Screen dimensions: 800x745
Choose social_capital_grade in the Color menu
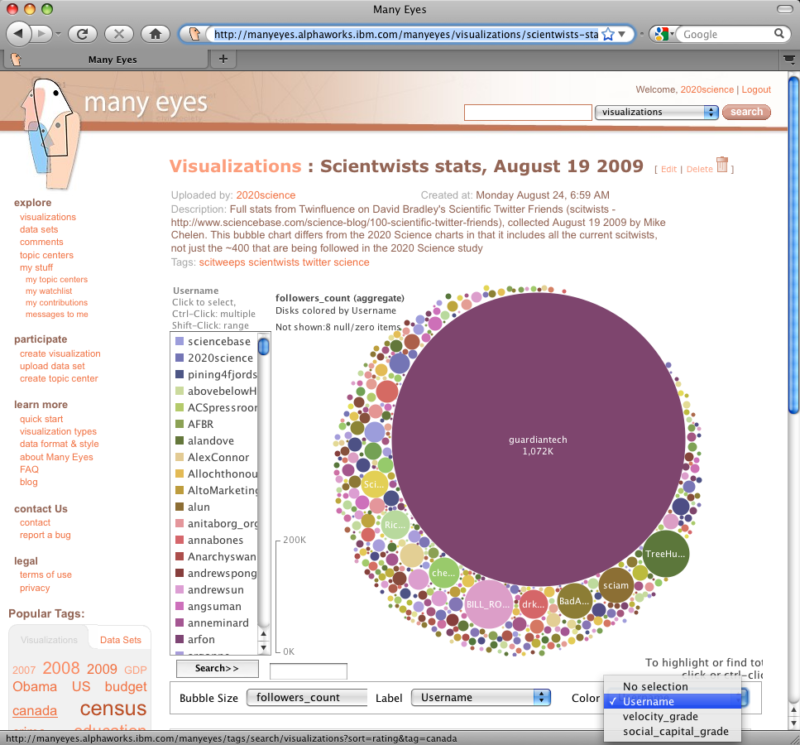[672, 731]
